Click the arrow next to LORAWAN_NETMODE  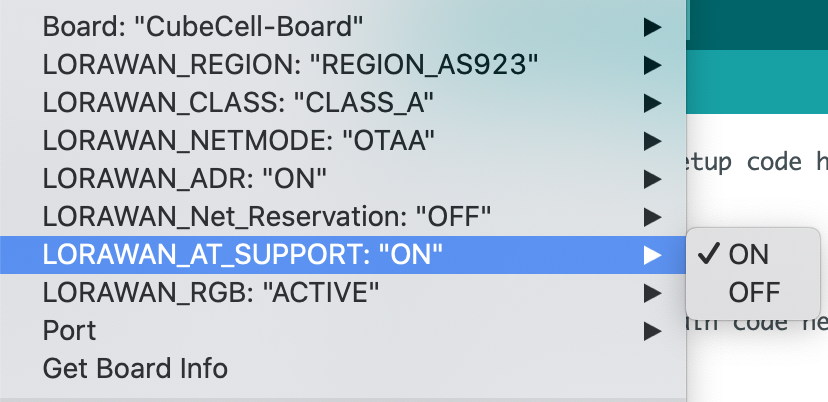pos(653,141)
